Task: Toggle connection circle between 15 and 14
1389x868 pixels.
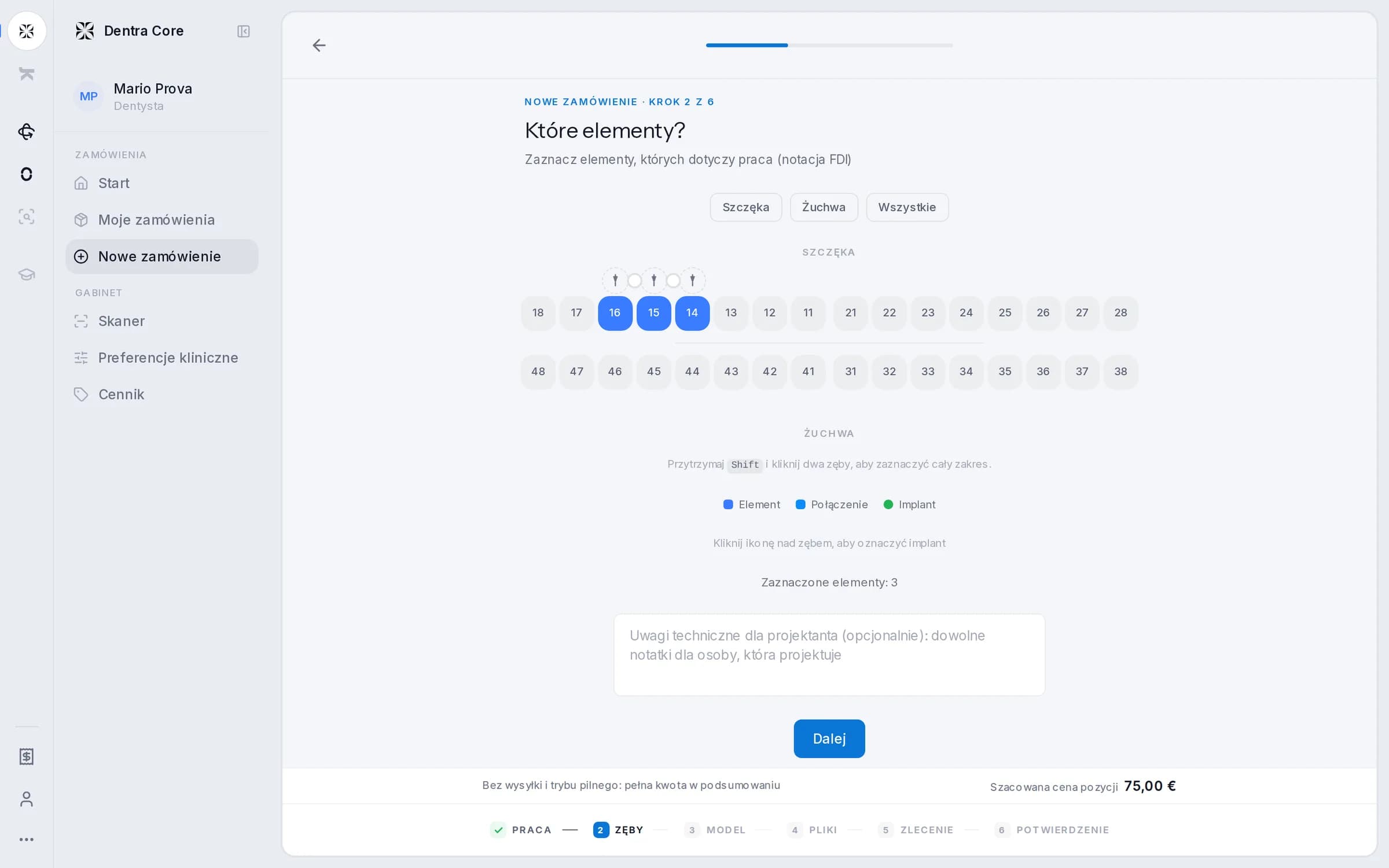Action: point(673,281)
